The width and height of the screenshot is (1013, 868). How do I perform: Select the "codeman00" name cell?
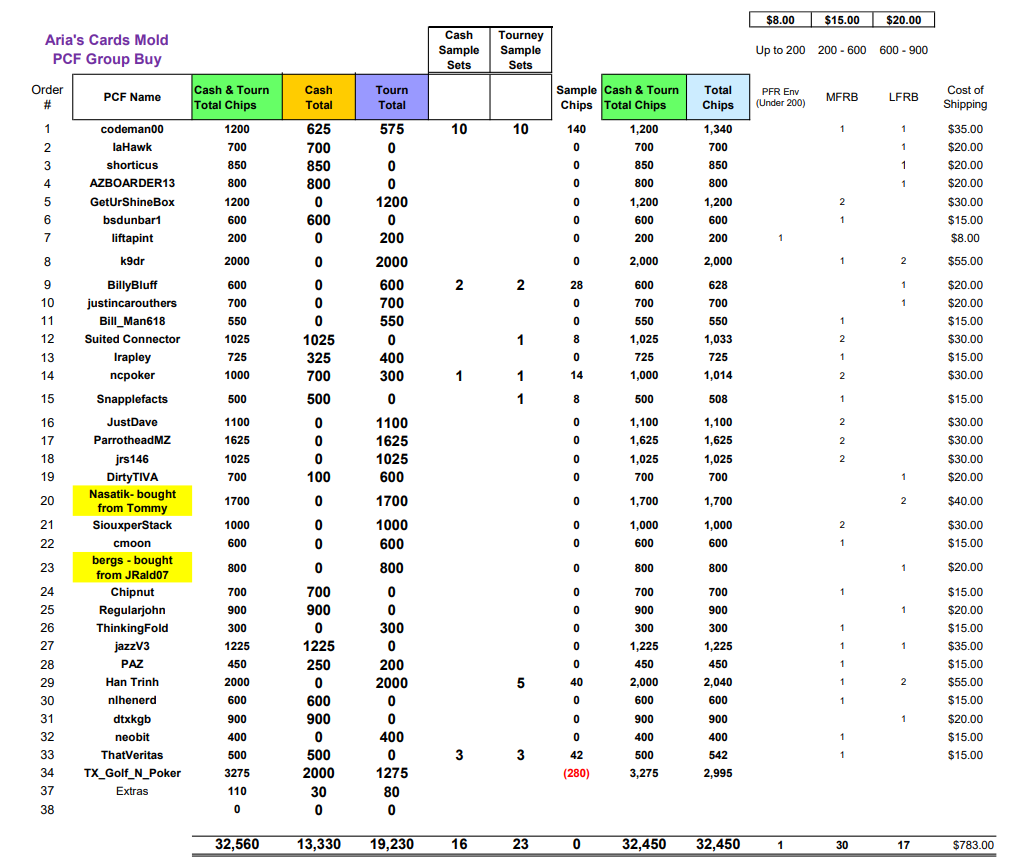(132, 129)
